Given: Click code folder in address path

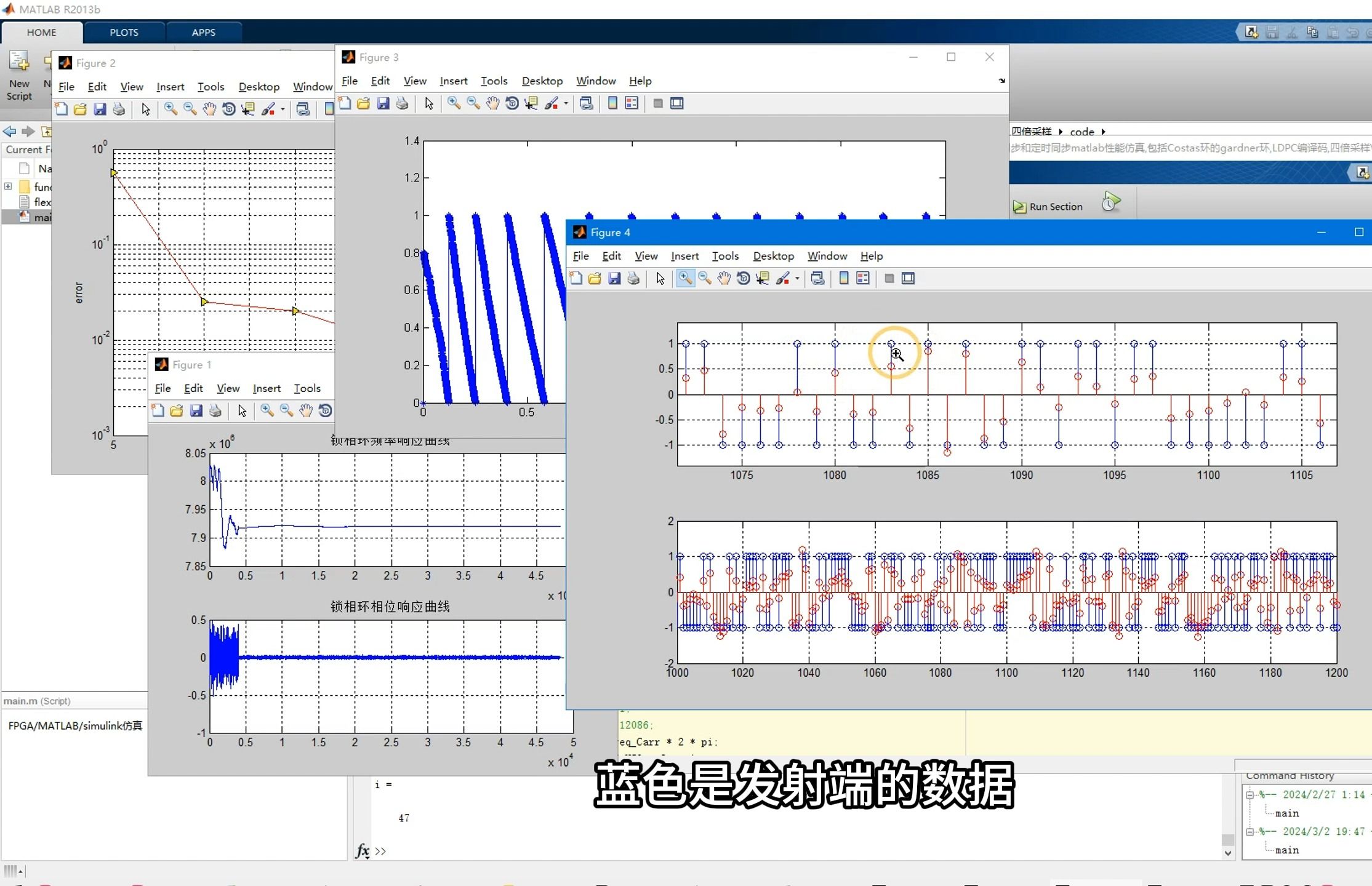Looking at the screenshot, I should tap(1081, 132).
